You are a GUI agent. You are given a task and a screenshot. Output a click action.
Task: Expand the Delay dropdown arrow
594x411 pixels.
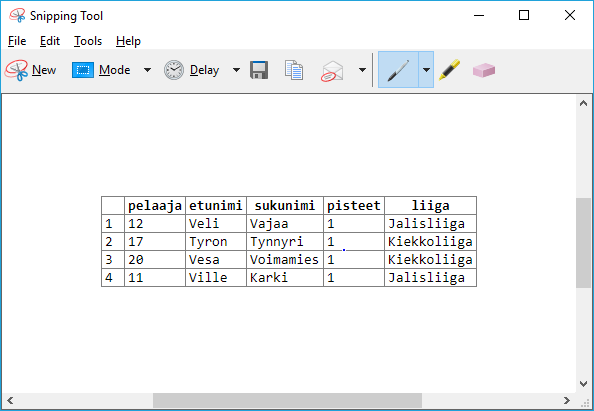pyautogui.click(x=236, y=70)
